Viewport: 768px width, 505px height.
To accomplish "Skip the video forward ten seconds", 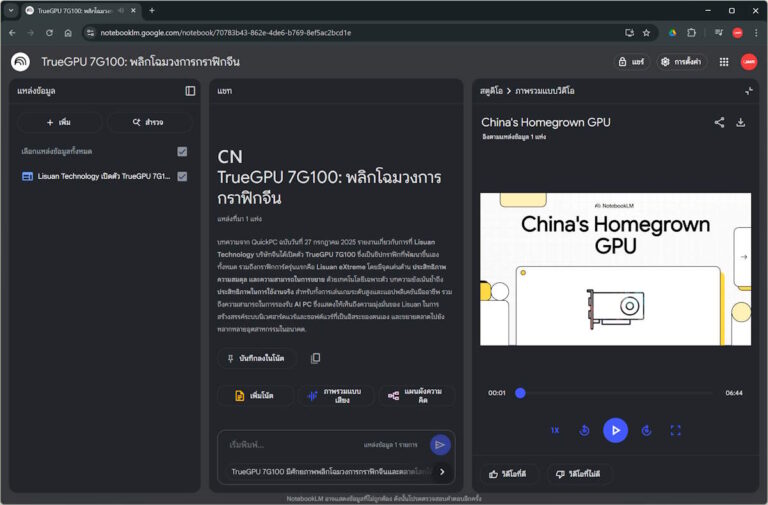I will coord(647,431).
